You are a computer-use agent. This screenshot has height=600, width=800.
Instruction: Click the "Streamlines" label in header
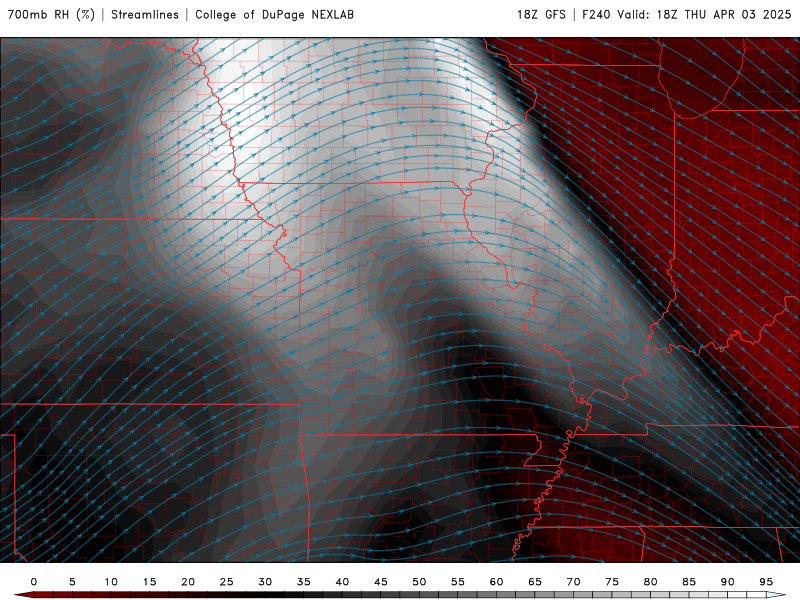point(145,15)
